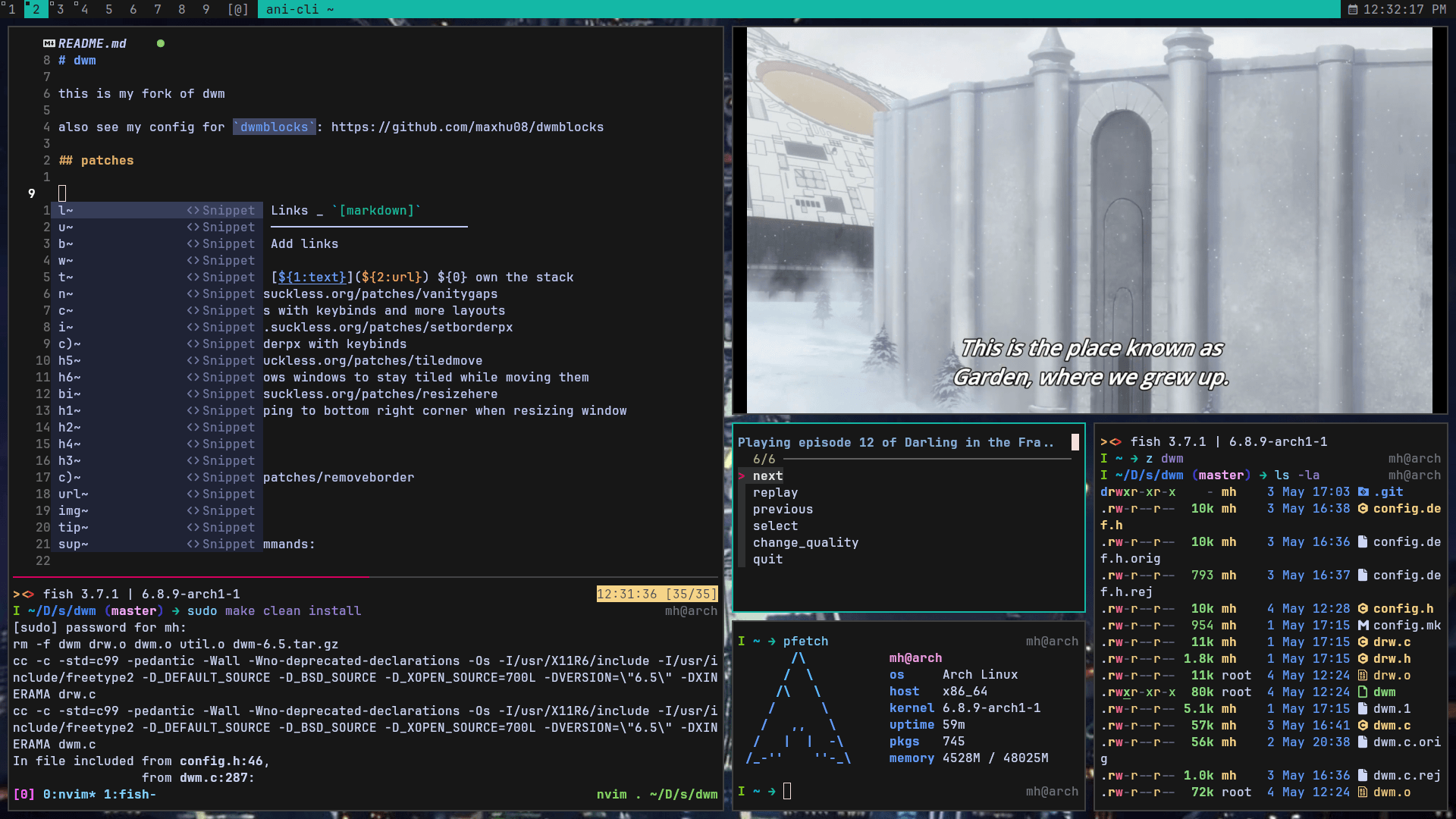
Task: Click the .git folder icon in listing
Action: click(1363, 491)
